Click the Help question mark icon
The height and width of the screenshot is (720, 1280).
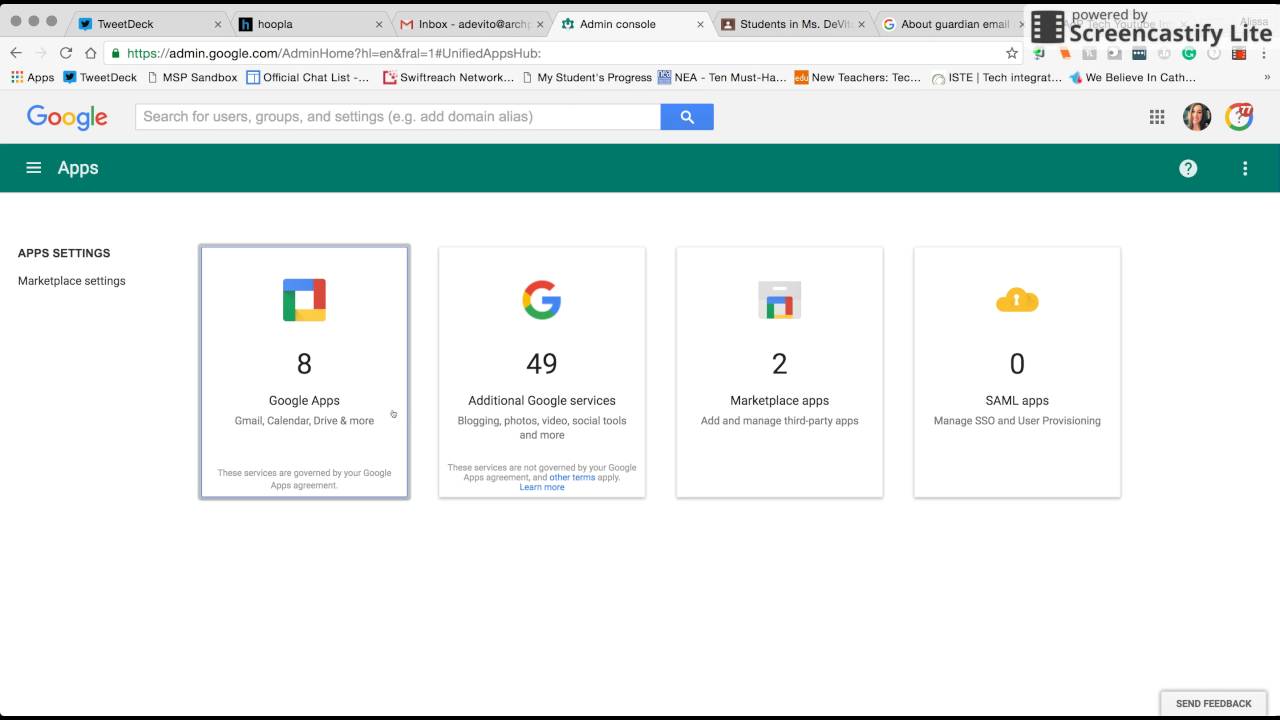1188,168
